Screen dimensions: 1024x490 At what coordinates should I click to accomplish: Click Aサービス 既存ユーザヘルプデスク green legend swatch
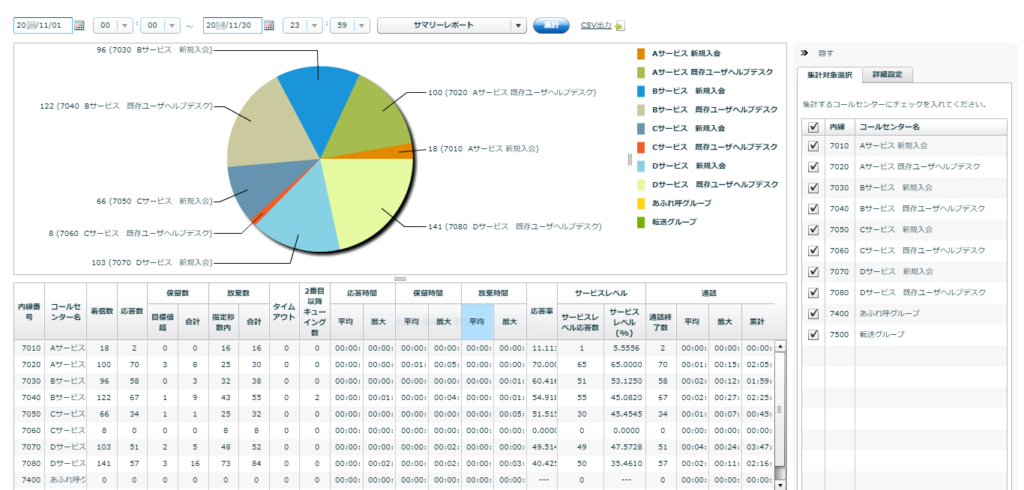point(641,72)
